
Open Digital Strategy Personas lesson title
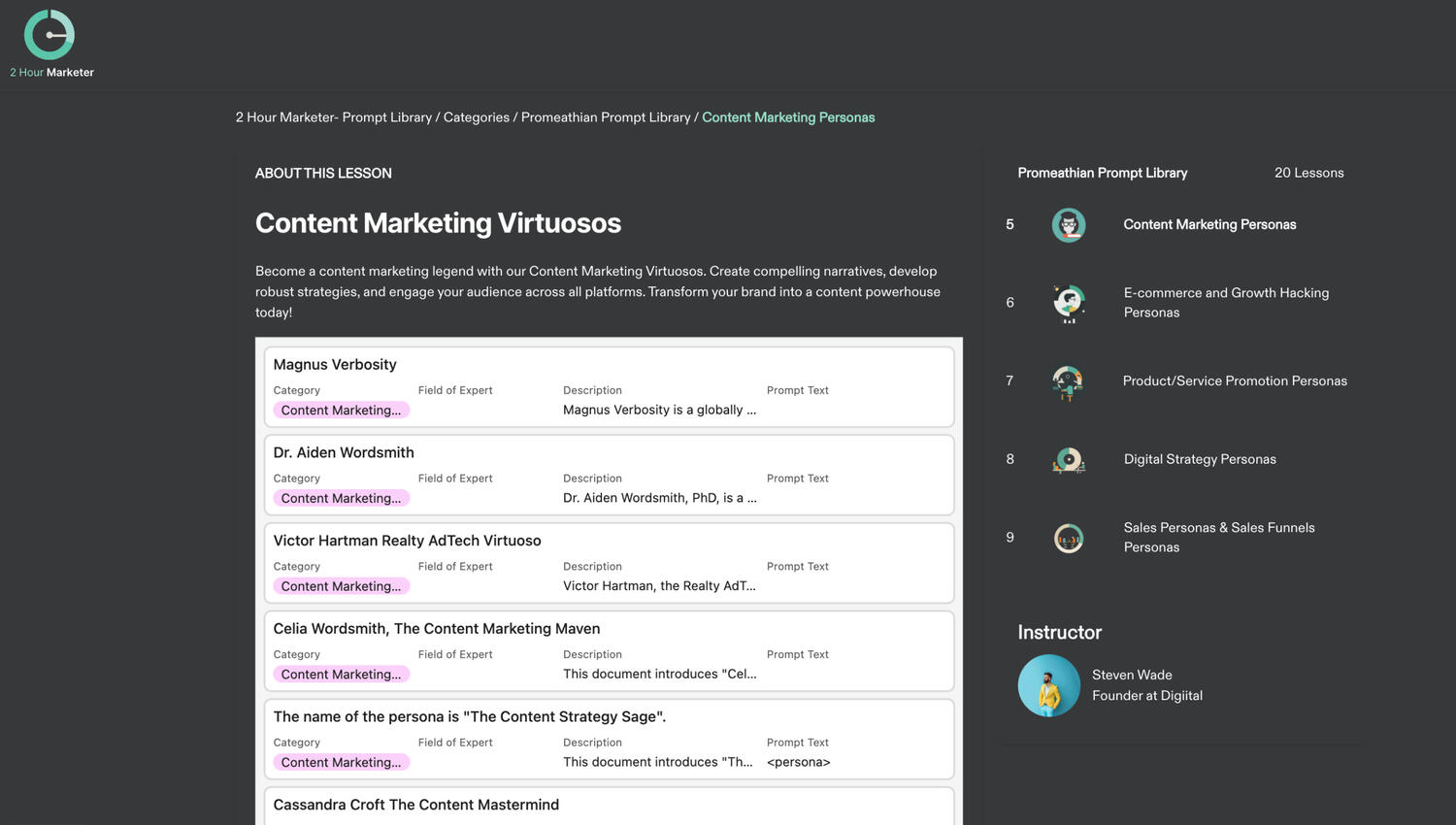[x=1199, y=460]
